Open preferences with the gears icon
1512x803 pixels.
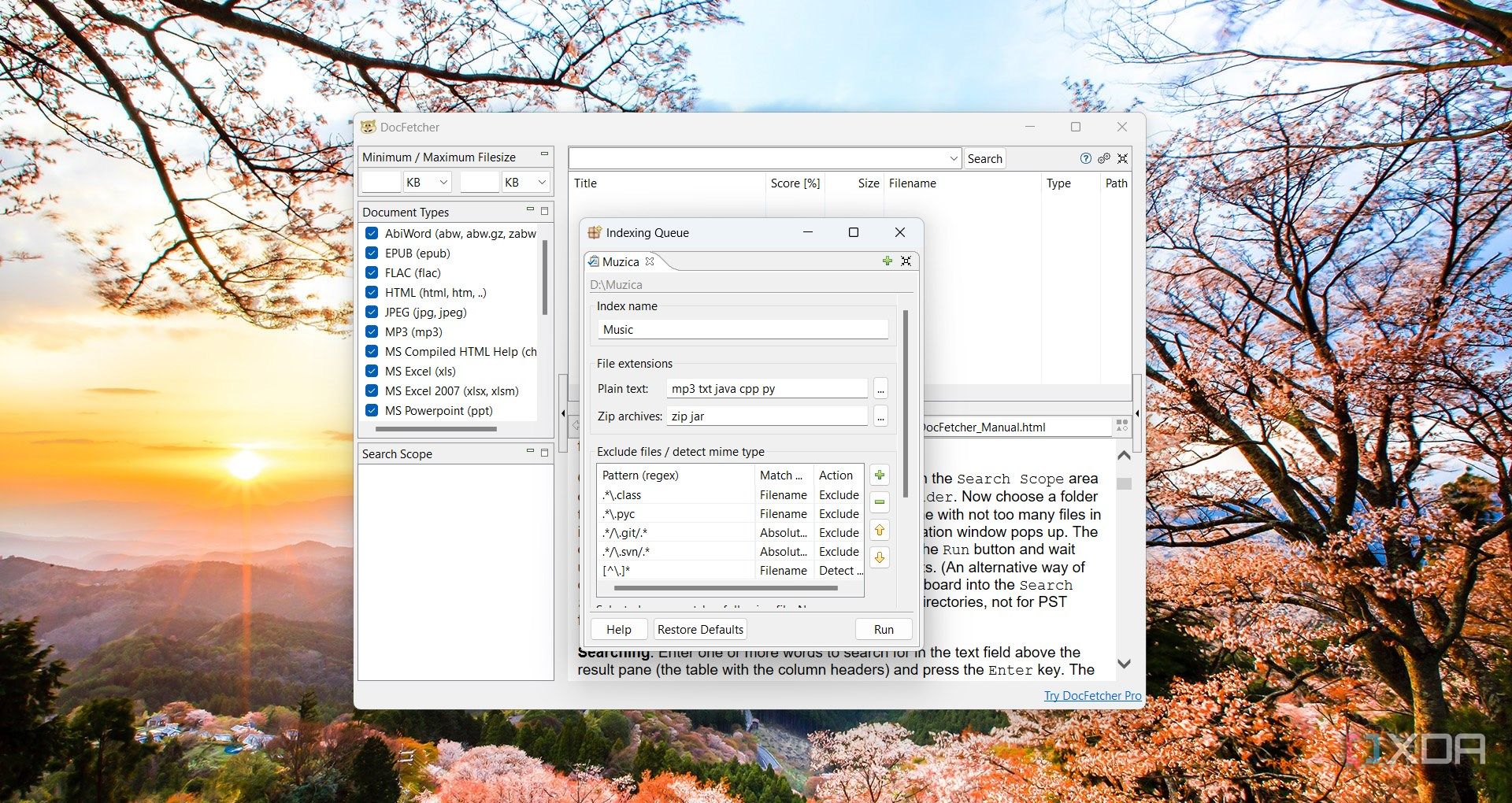tap(1104, 158)
